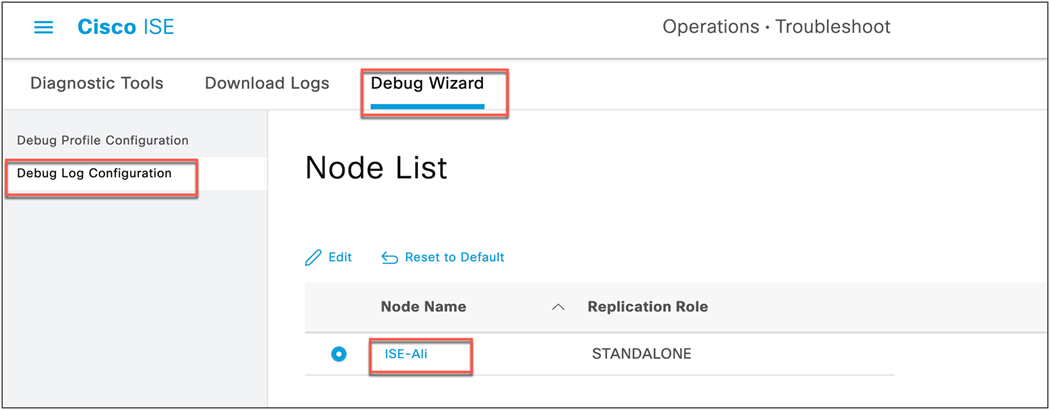
Task: Click the Cisco ISE logo
Action: pos(126,27)
